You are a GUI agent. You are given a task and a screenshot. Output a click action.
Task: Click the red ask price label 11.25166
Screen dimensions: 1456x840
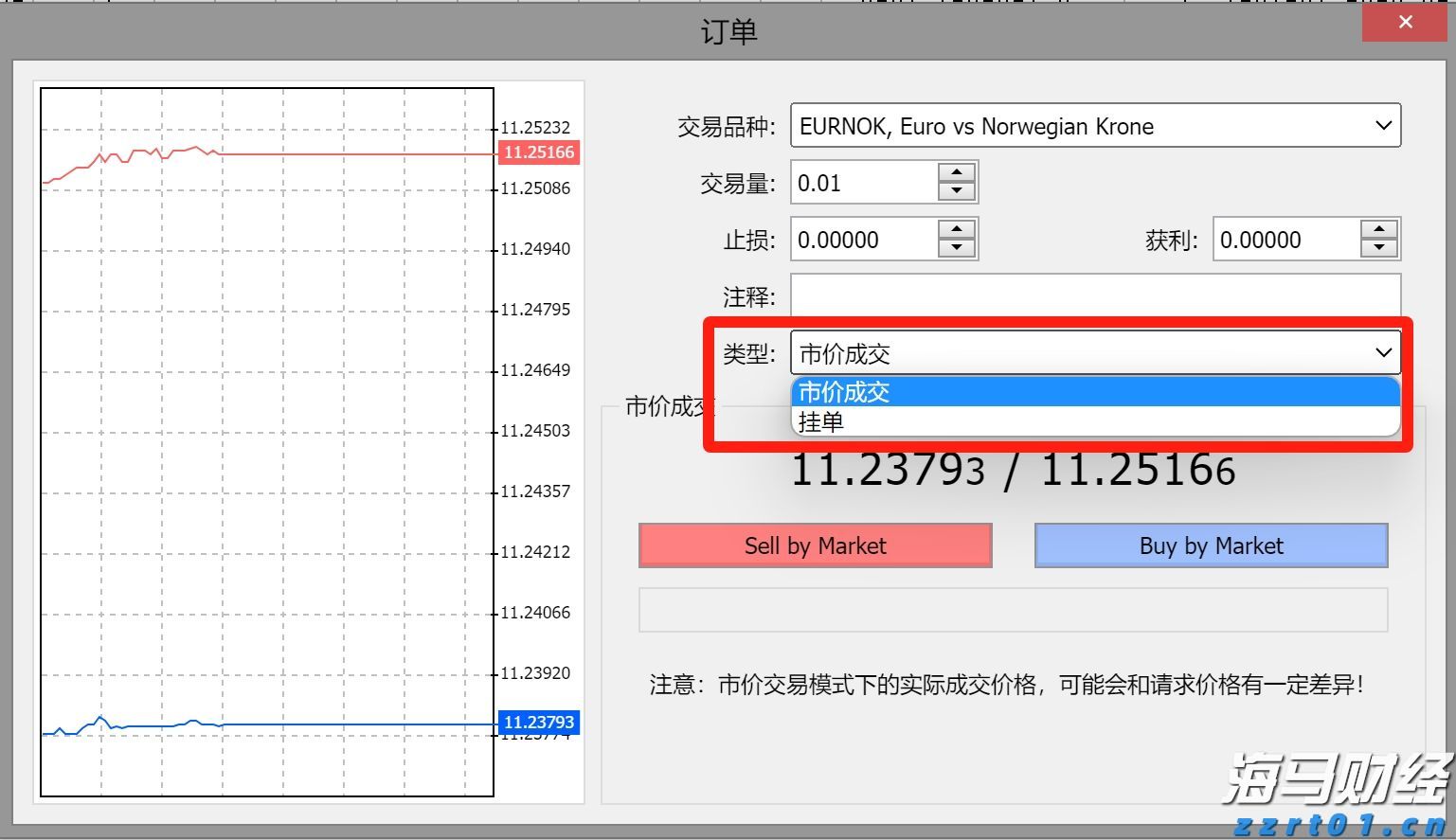tap(538, 152)
